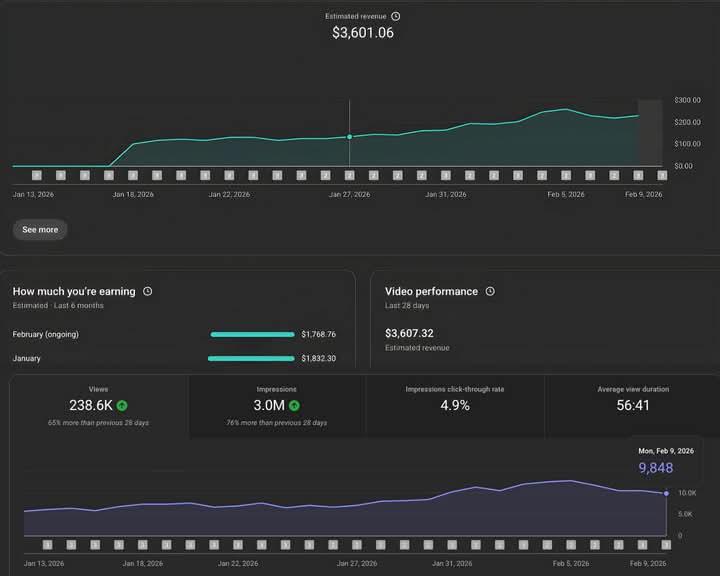Screen dimensions: 720x576
Task: Open video marker above Jan 31 on views chart
Action: [450, 545]
